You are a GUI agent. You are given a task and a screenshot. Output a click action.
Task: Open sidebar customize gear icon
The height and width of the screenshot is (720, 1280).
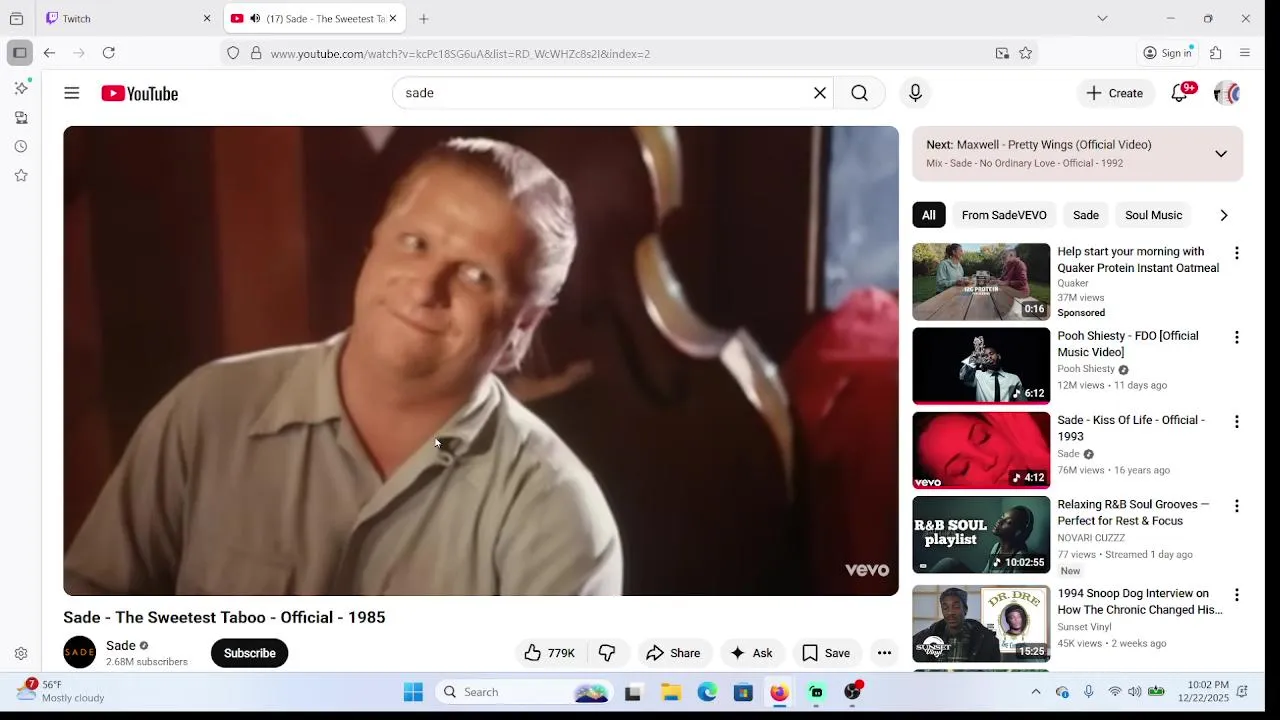pos(21,653)
